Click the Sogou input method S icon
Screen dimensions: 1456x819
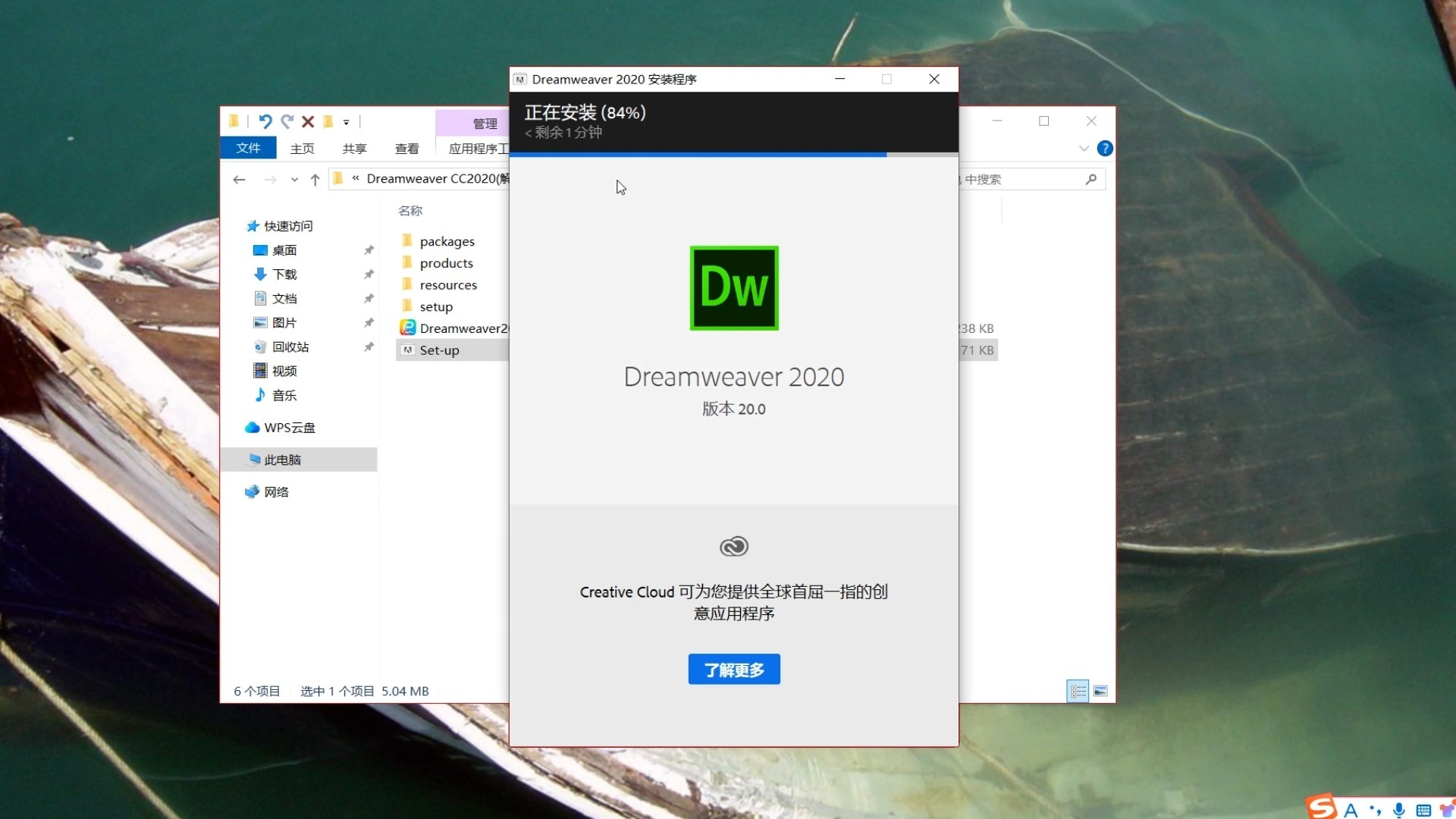pos(1321,808)
